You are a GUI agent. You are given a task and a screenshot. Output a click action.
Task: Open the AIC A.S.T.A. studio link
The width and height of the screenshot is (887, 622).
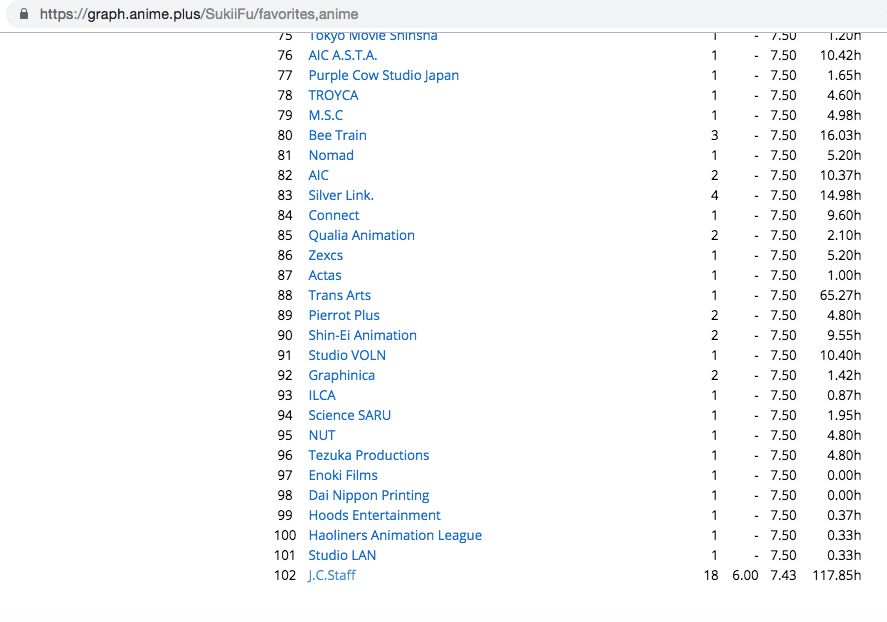click(343, 55)
